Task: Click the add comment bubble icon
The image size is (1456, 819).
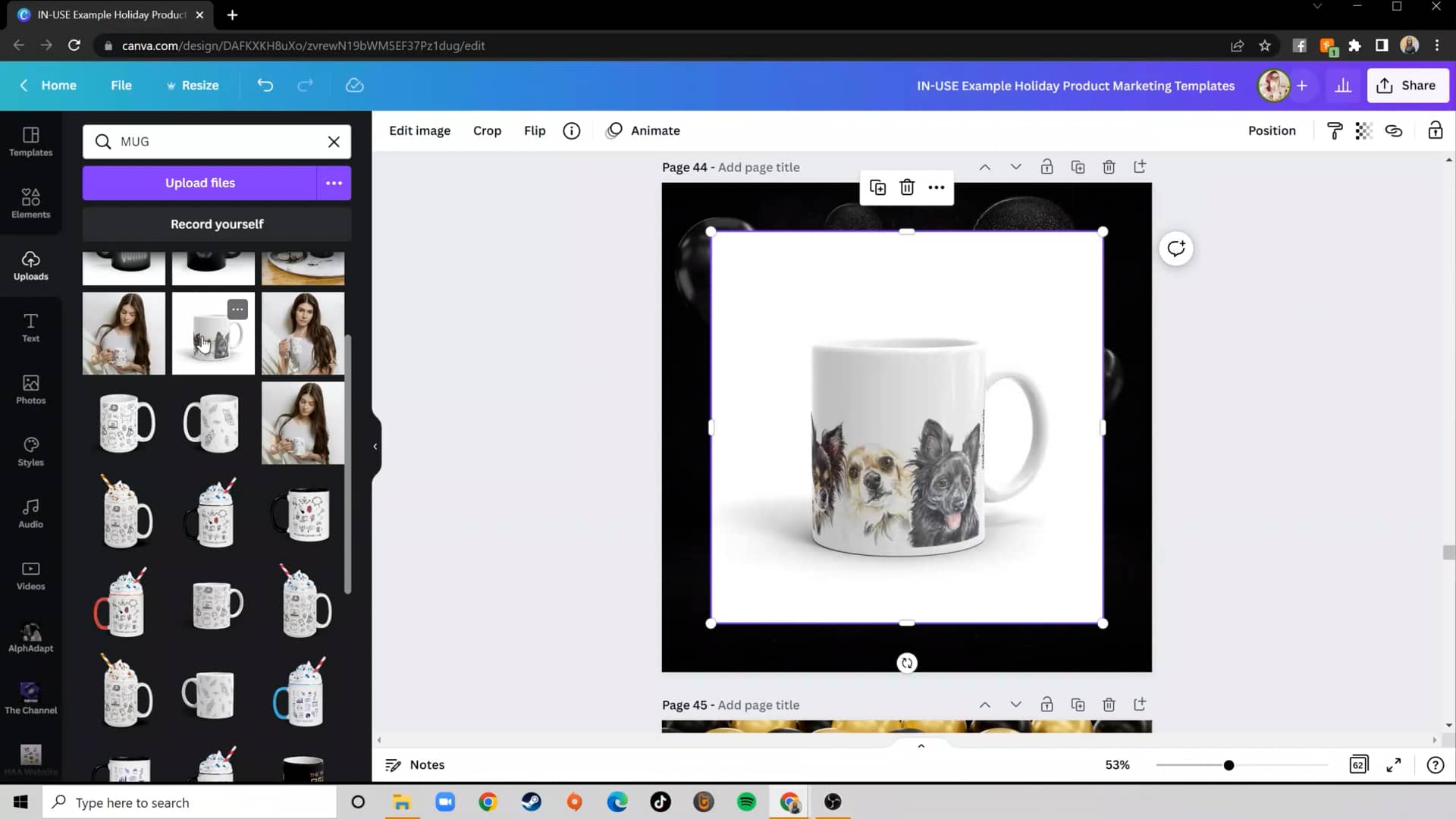Action: (1176, 249)
